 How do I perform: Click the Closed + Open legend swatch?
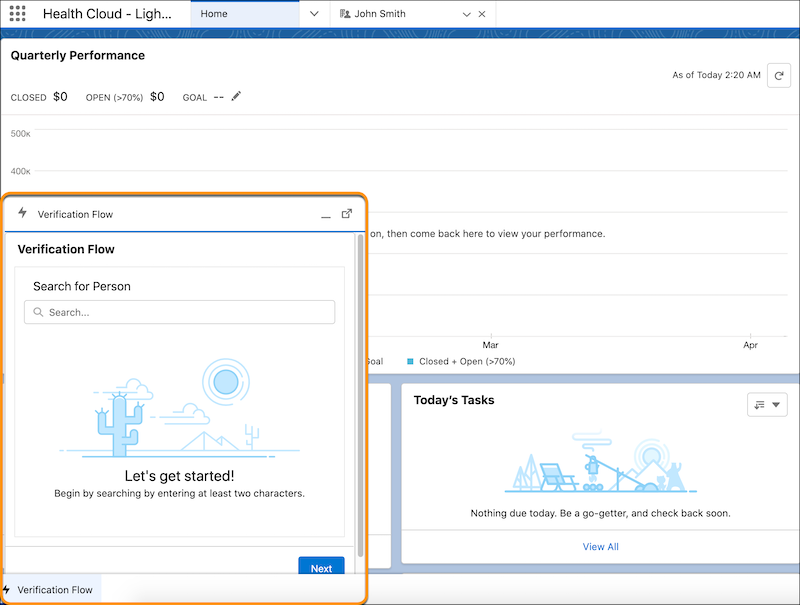tap(410, 361)
